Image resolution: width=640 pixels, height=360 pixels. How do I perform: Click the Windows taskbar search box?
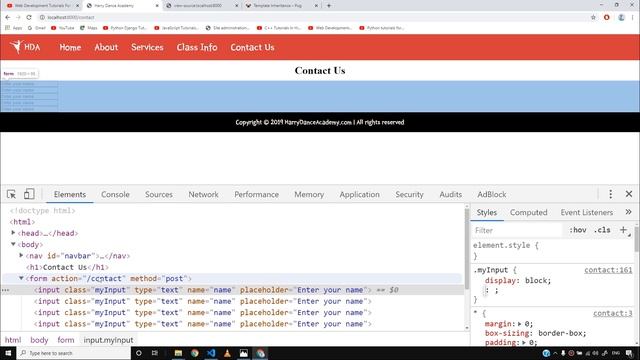coord(73,353)
